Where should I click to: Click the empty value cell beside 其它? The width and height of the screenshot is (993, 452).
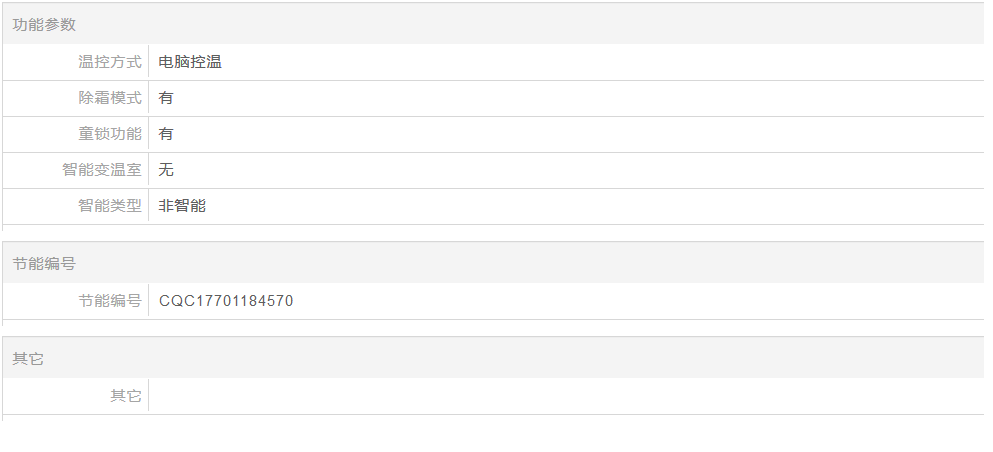(566, 396)
